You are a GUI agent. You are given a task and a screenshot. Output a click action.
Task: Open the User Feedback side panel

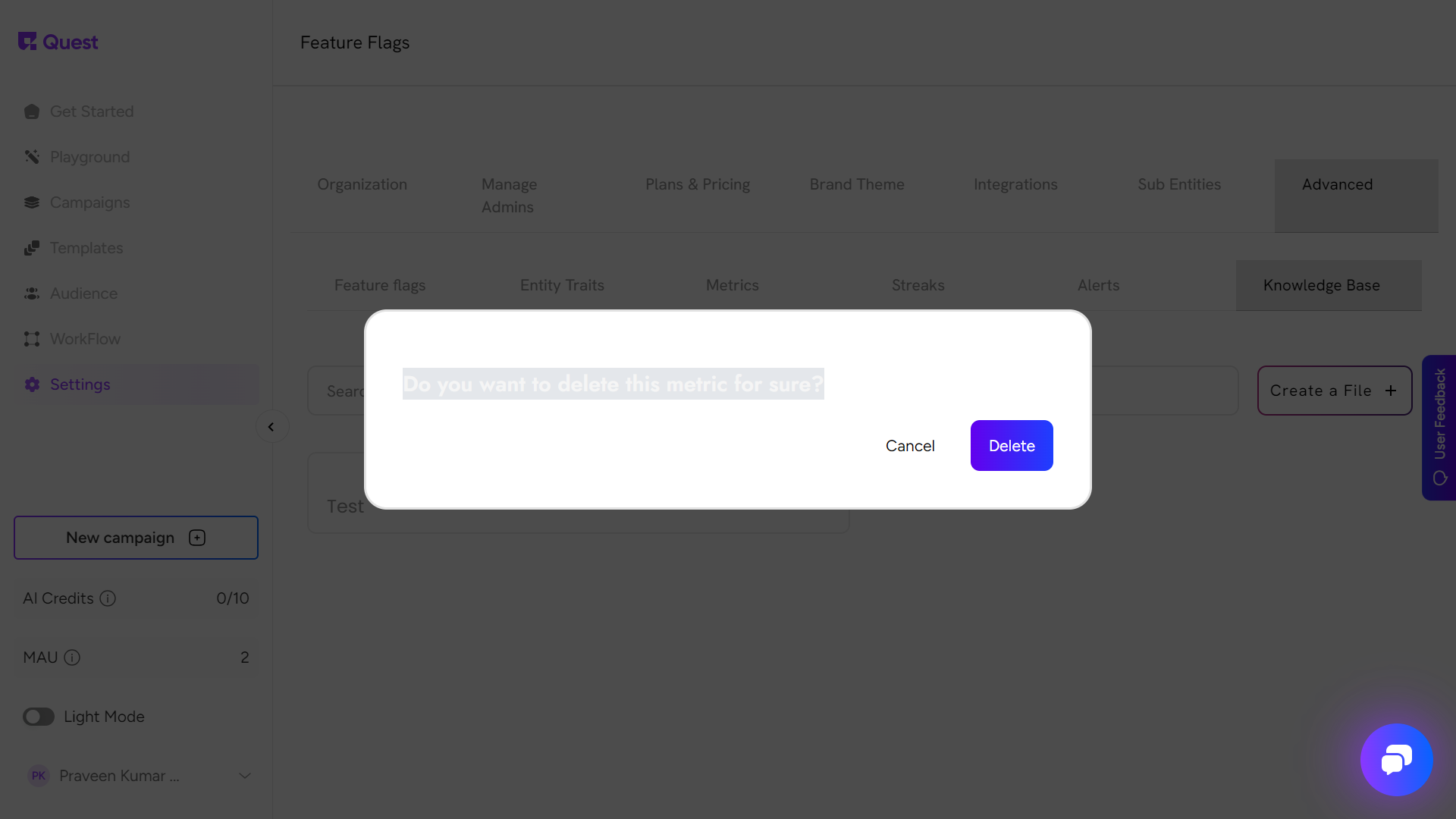(1439, 427)
